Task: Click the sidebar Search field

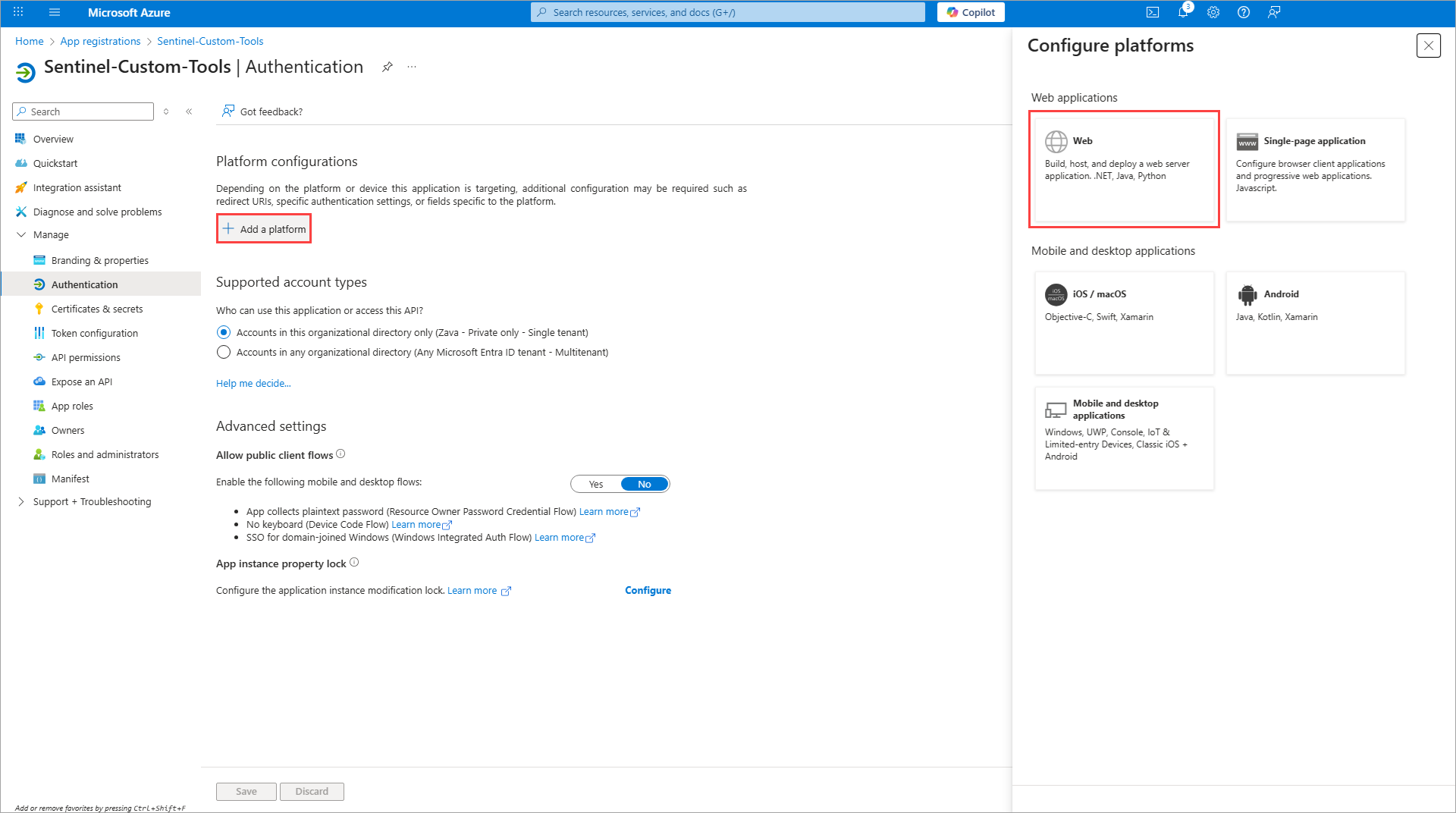Action: pos(83,111)
